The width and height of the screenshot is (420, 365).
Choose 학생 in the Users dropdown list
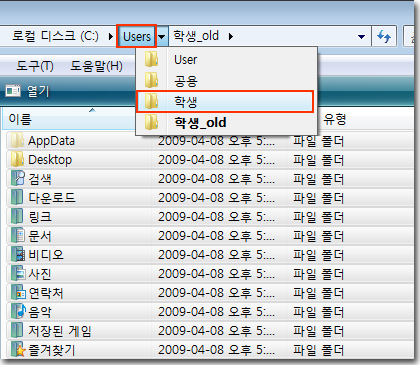coord(225,101)
